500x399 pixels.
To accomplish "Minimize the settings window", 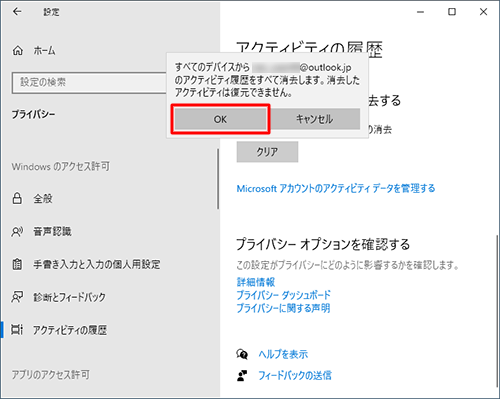I will [x=421, y=12].
